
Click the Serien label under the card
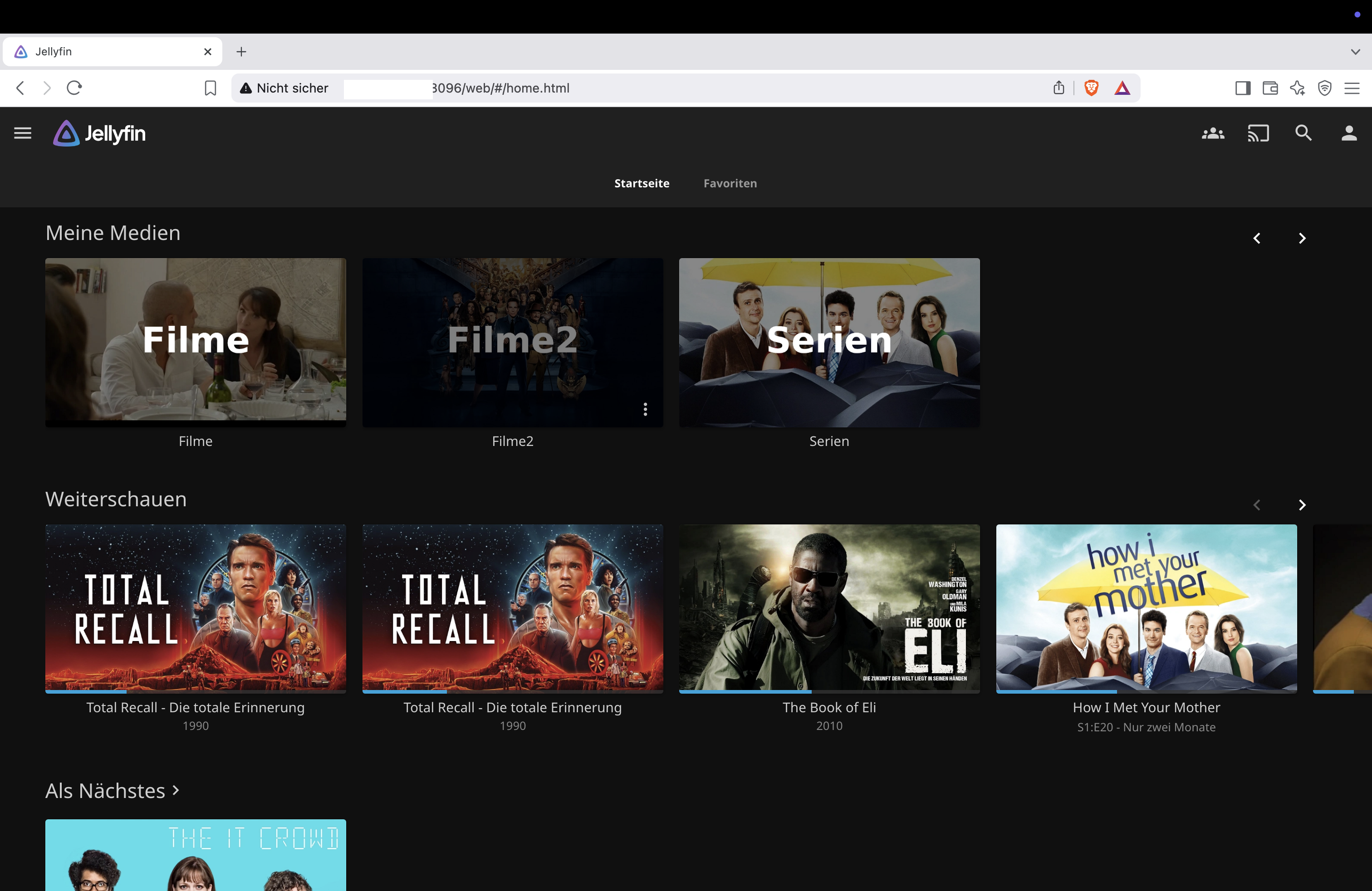pos(829,441)
